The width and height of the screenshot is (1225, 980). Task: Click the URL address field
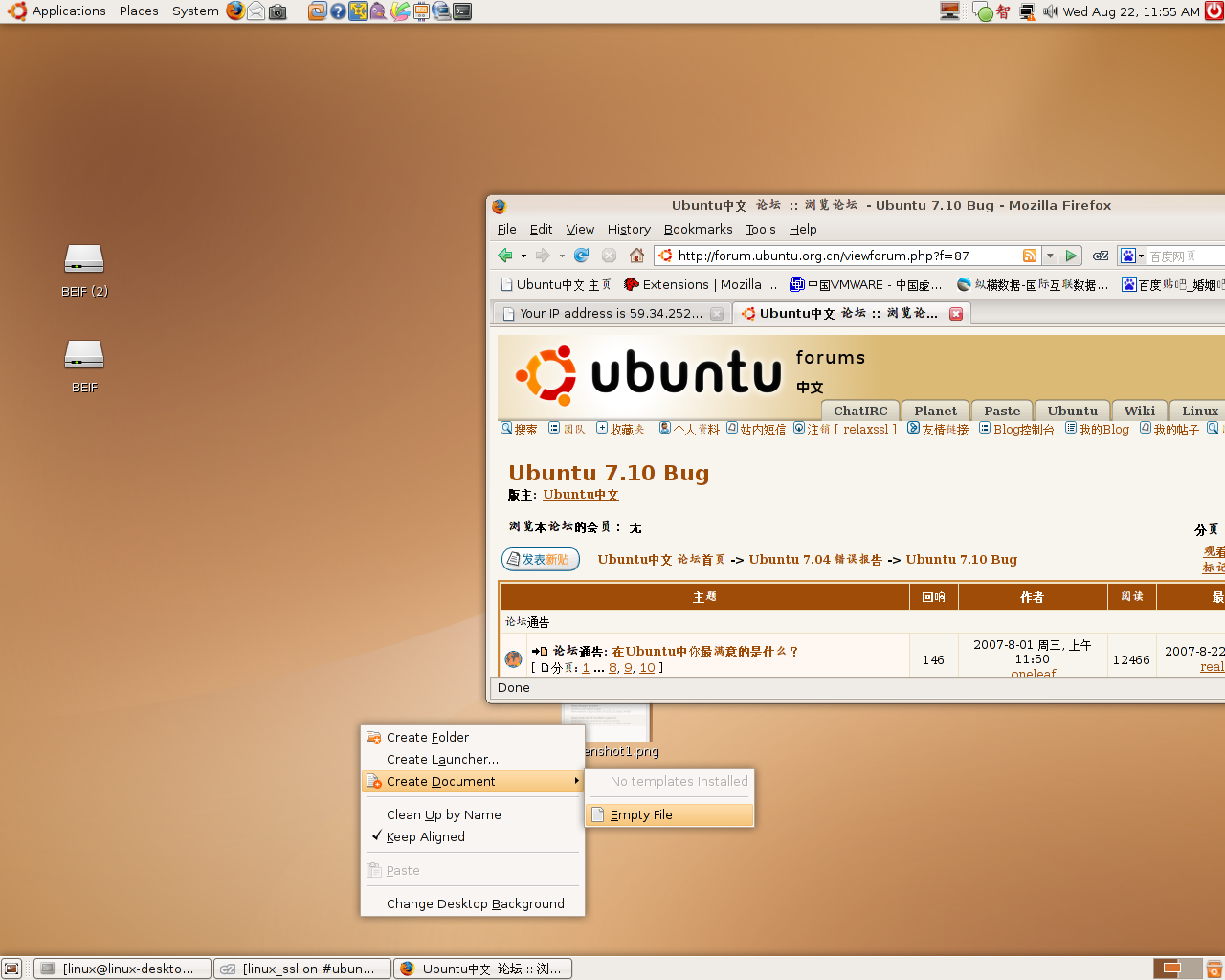pos(847,256)
